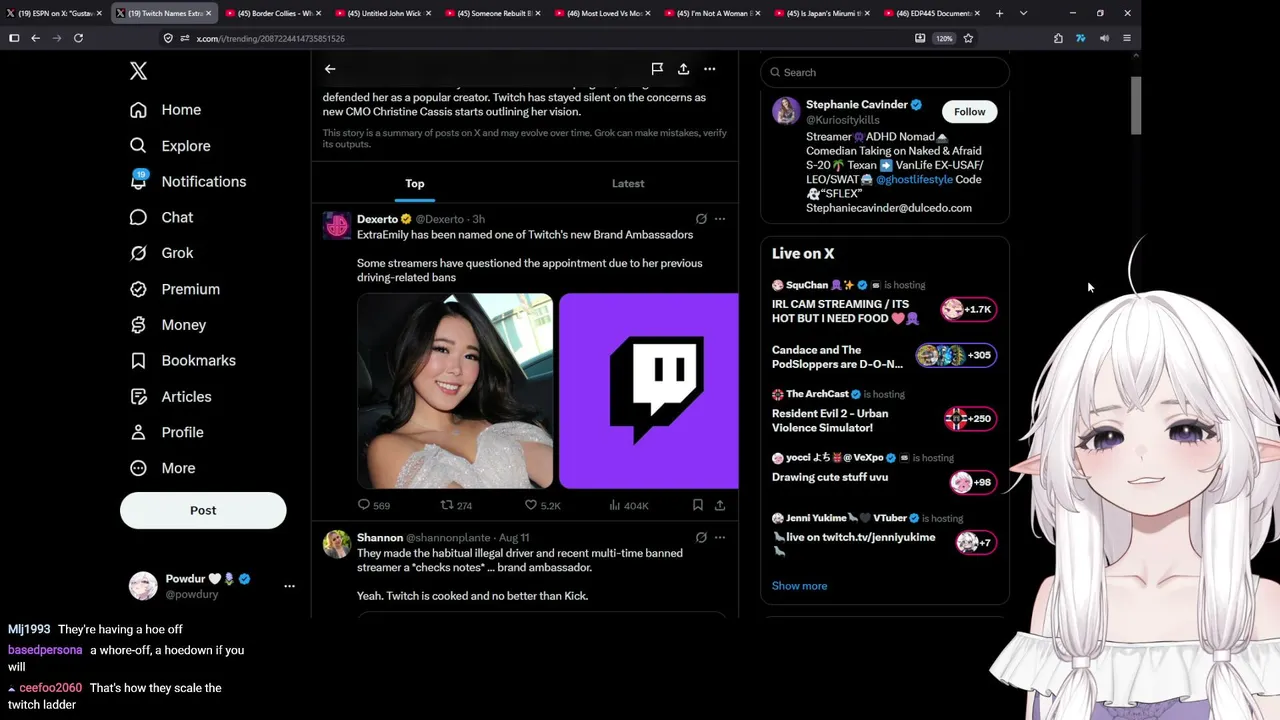Image resolution: width=1280 pixels, height=720 pixels.
Task: Open Stephanie Cavinder's profile name
Action: click(857, 105)
